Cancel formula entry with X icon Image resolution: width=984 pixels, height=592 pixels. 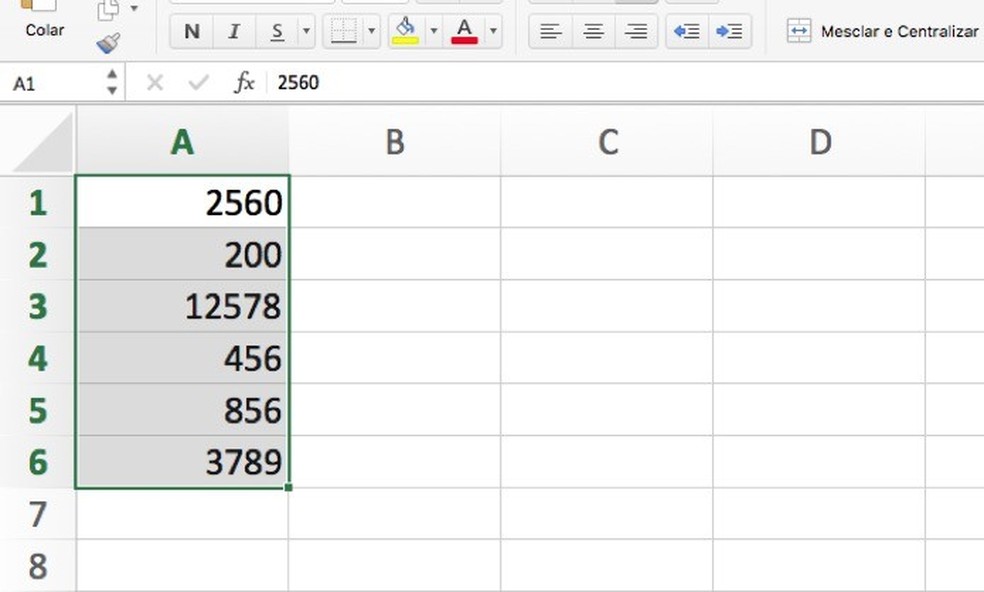point(154,82)
